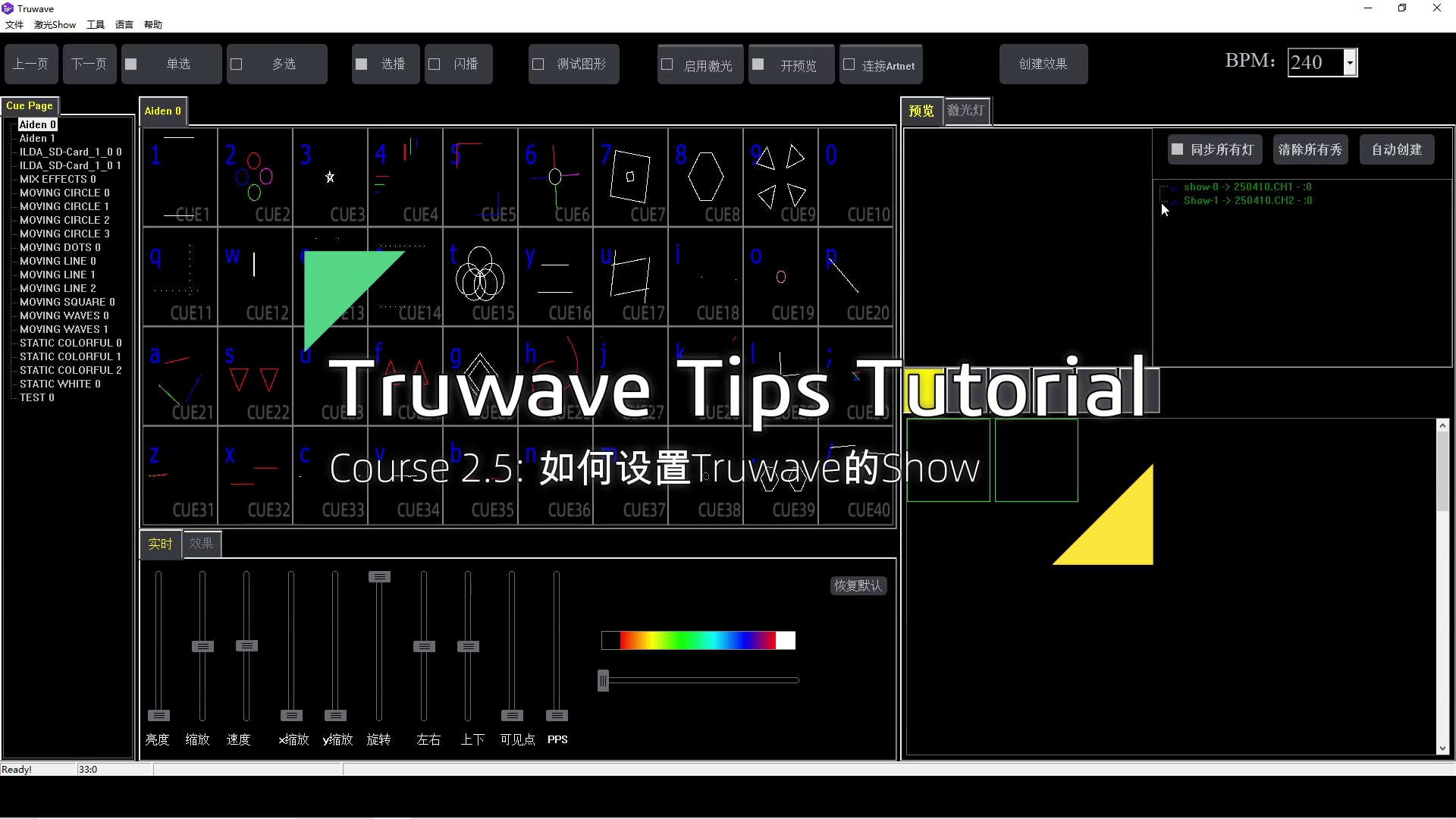Switch to the 激光灯 tab
The image size is (1456, 819).
(966, 111)
